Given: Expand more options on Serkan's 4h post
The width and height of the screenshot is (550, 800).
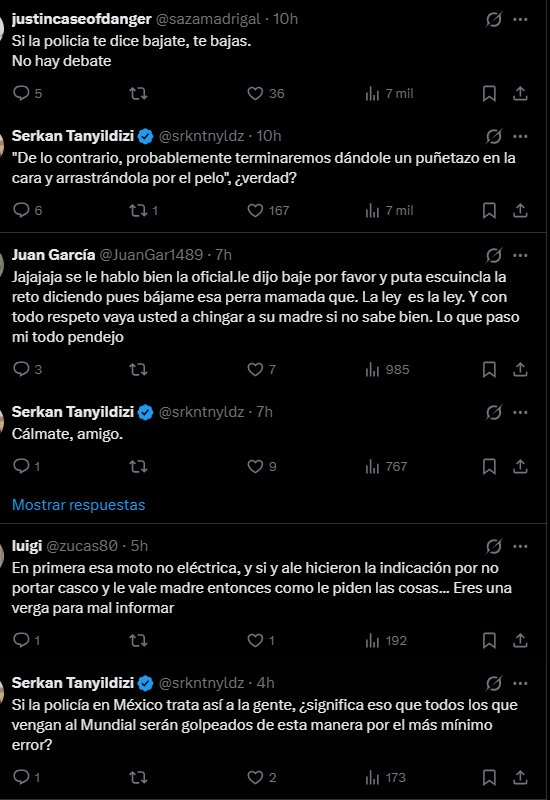Looking at the screenshot, I should coord(520,683).
